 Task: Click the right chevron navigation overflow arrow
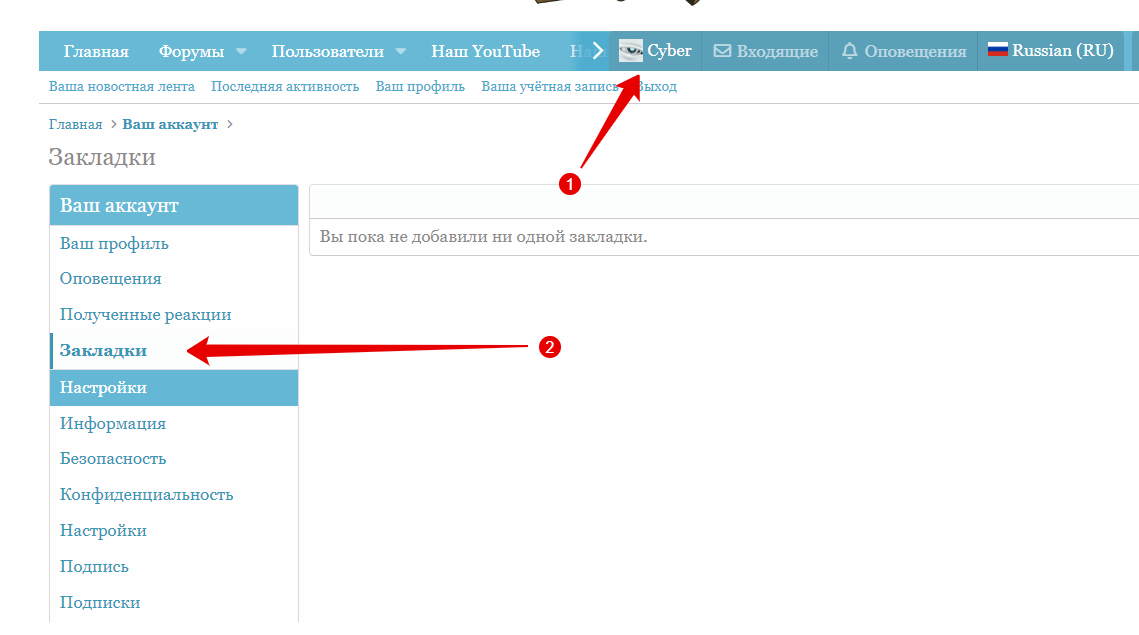point(598,51)
